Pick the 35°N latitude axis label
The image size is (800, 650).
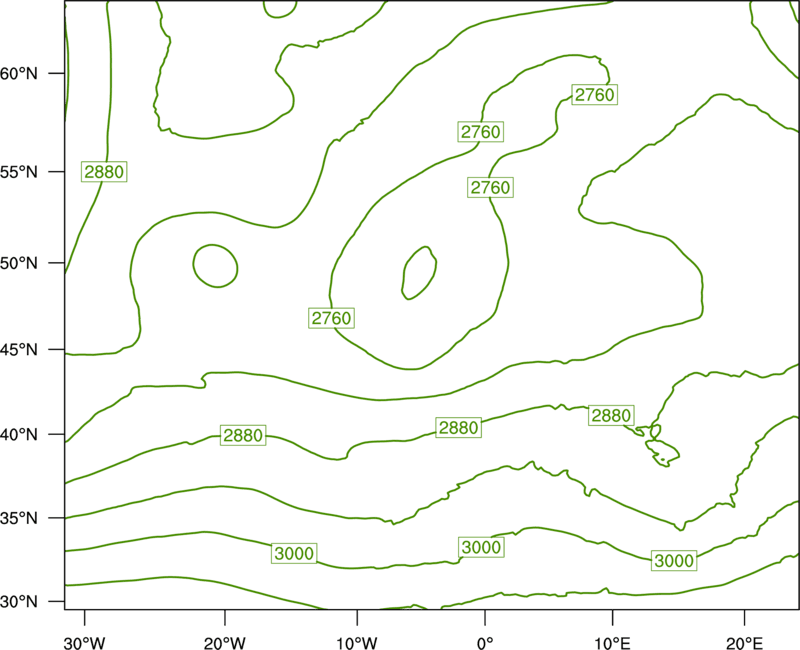click(19, 518)
